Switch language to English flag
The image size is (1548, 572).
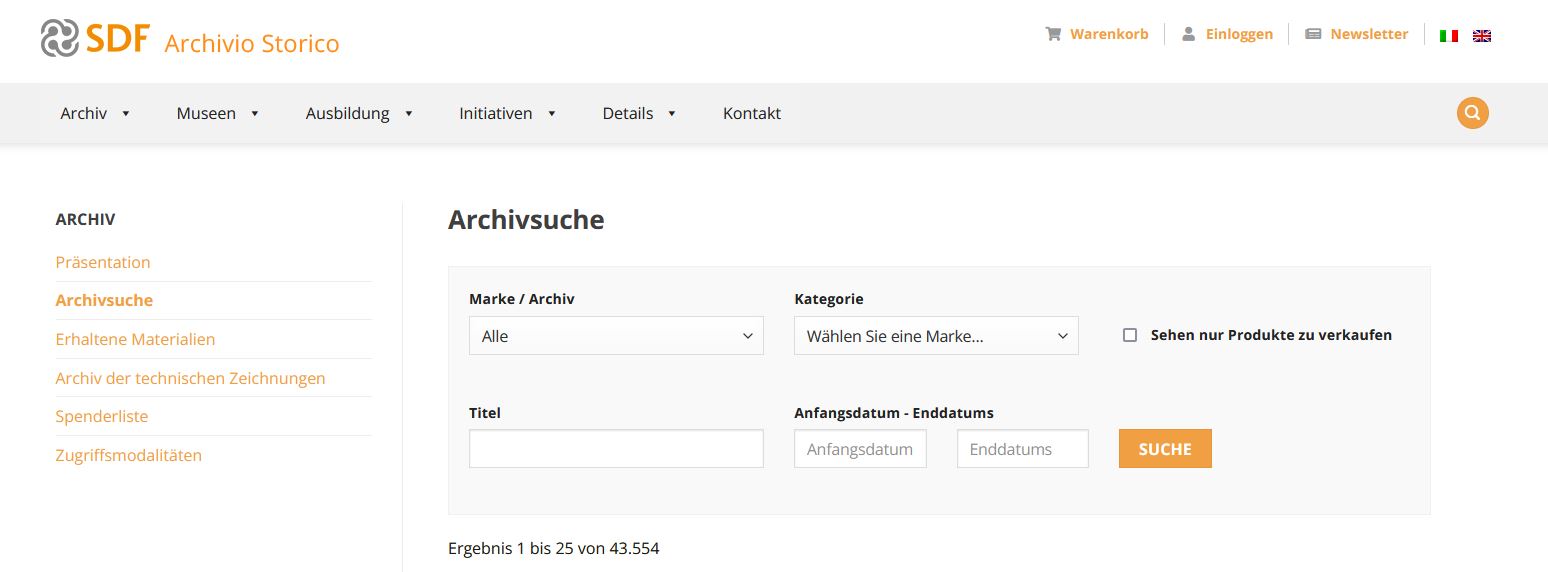point(1482,35)
